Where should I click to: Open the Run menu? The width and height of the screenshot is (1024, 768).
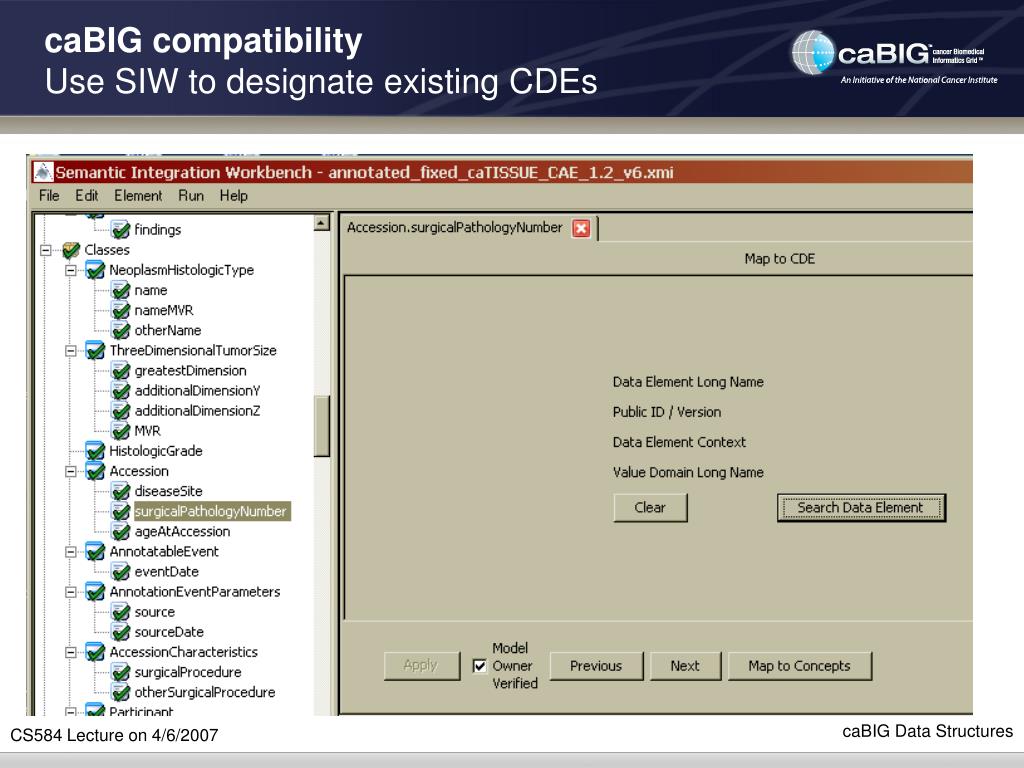pos(191,196)
